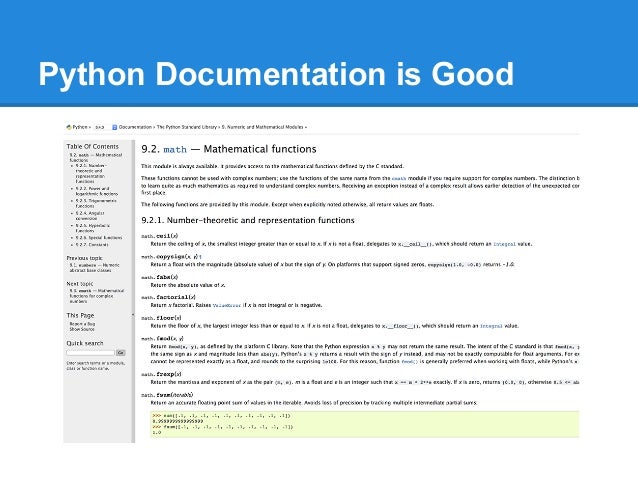Screen dimensions: 638x479
Task: Click the math.fsum(iterable) function name
Action: (167, 395)
